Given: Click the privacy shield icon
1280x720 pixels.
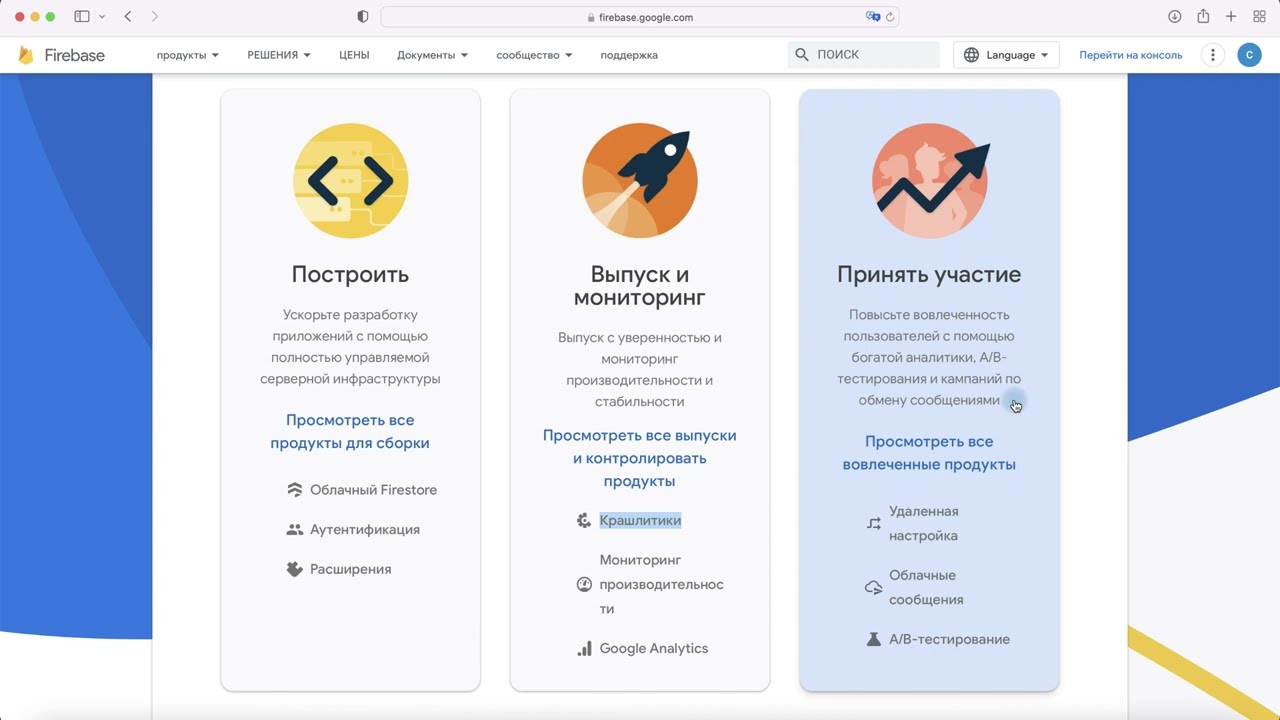Looking at the screenshot, I should pos(363,17).
